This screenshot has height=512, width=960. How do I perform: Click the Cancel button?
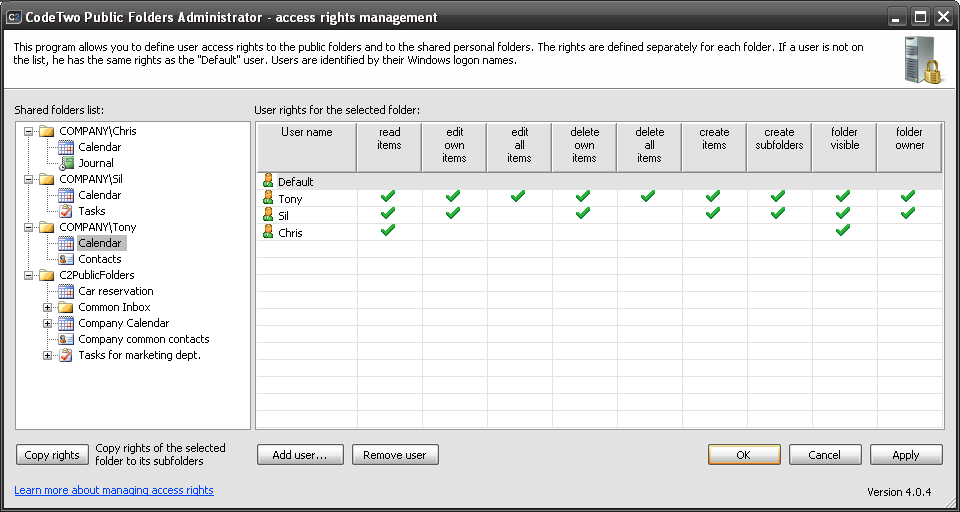click(x=825, y=455)
